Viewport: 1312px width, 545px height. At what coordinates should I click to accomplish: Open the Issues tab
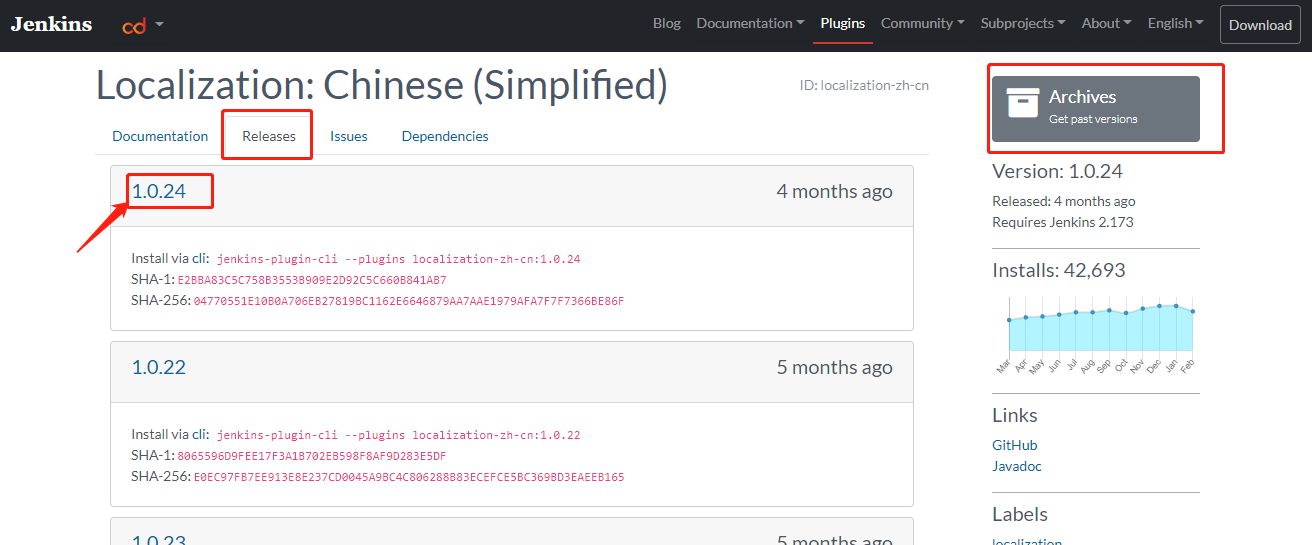[x=349, y=136]
